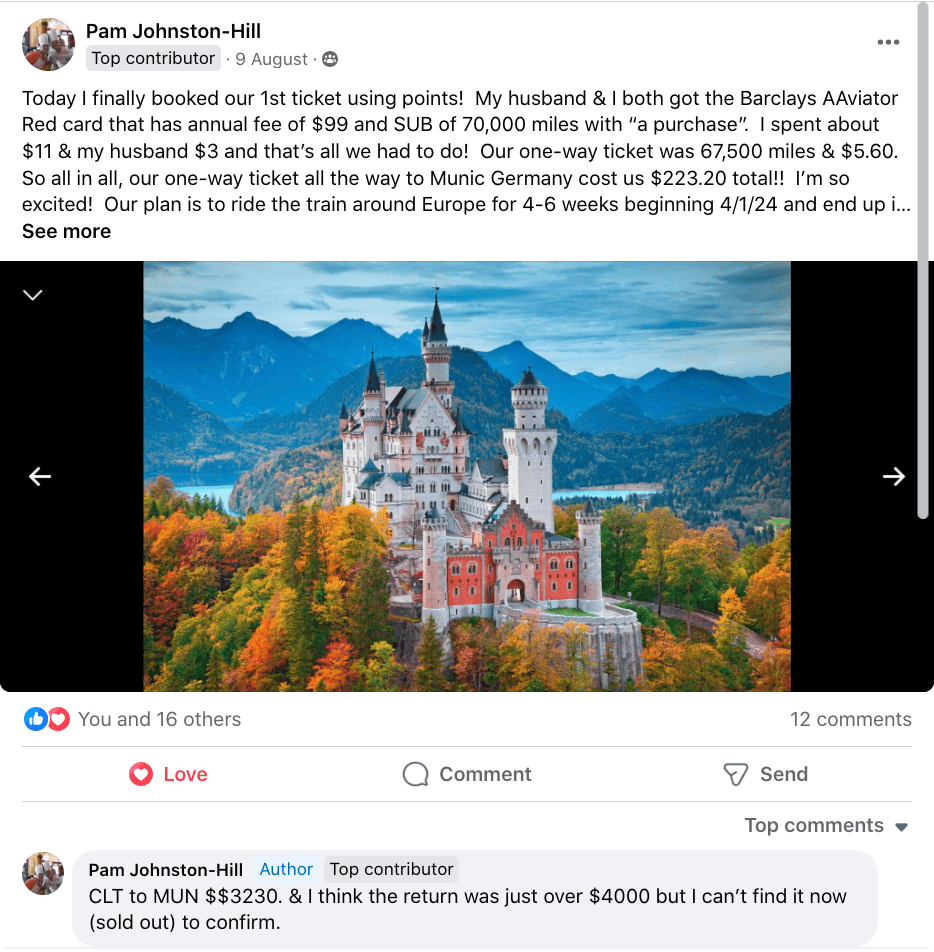934x952 pixels.
Task: Click the blue thumbs-up reaction icon
Action: click(x=35, y=719)
